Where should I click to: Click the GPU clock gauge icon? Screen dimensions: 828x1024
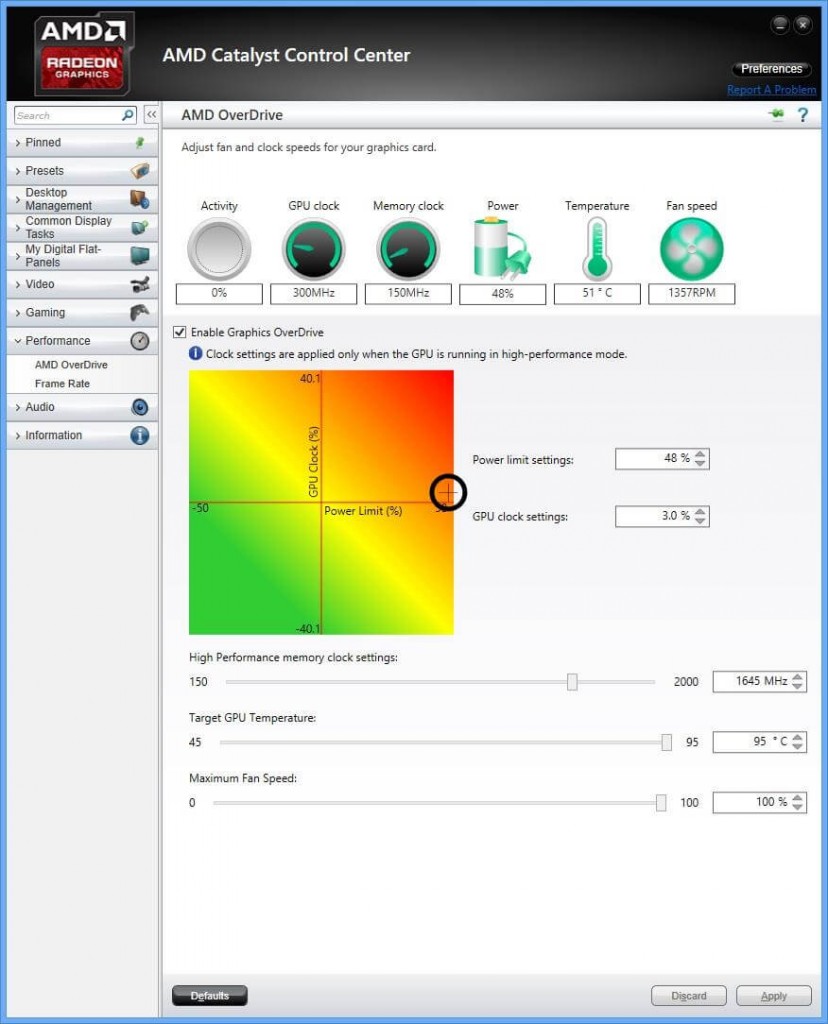(x=313, y=249)
